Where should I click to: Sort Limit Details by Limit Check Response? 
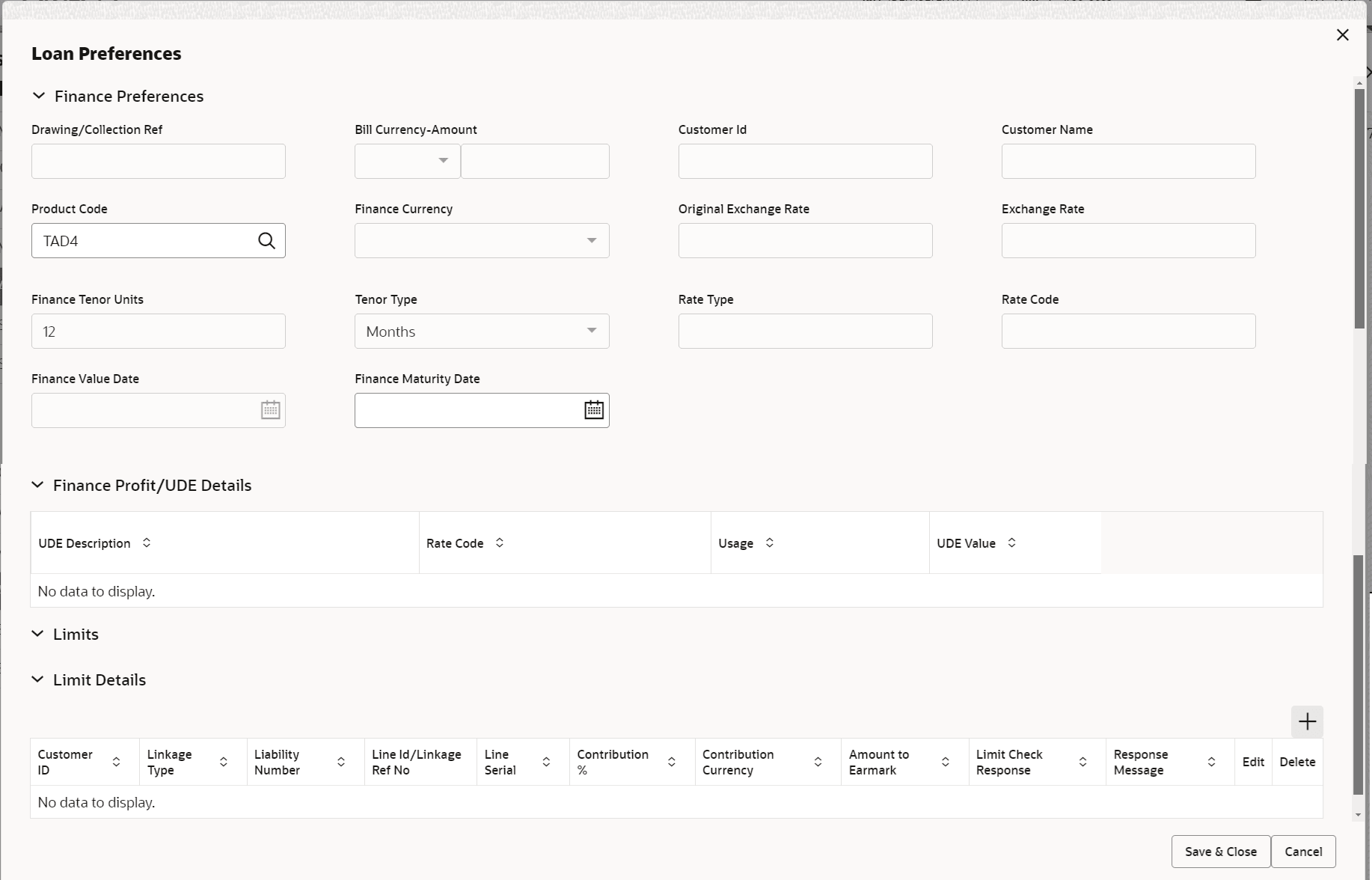1082,762
